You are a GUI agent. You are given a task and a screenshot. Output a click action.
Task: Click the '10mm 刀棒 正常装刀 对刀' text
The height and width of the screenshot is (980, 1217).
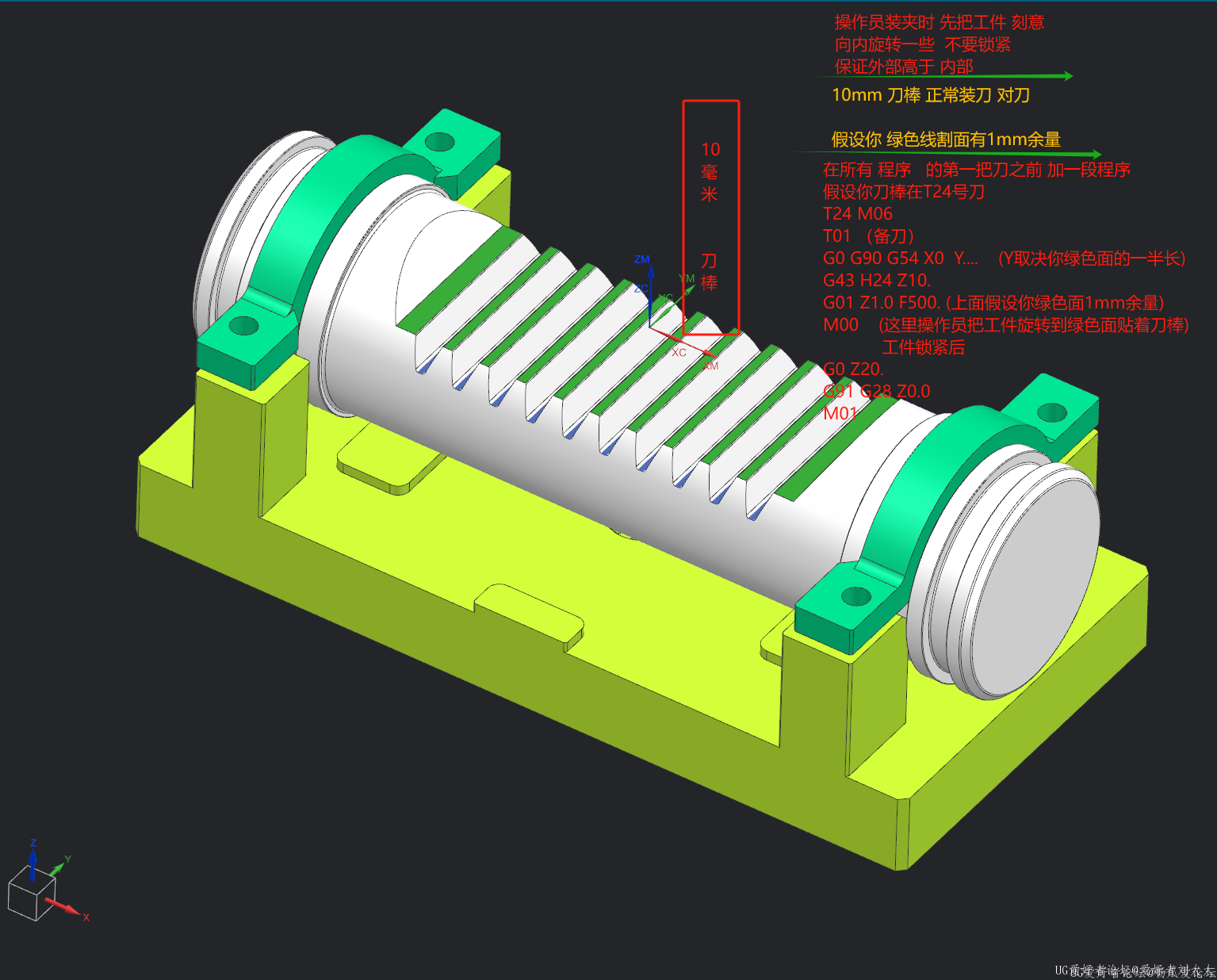931,95
